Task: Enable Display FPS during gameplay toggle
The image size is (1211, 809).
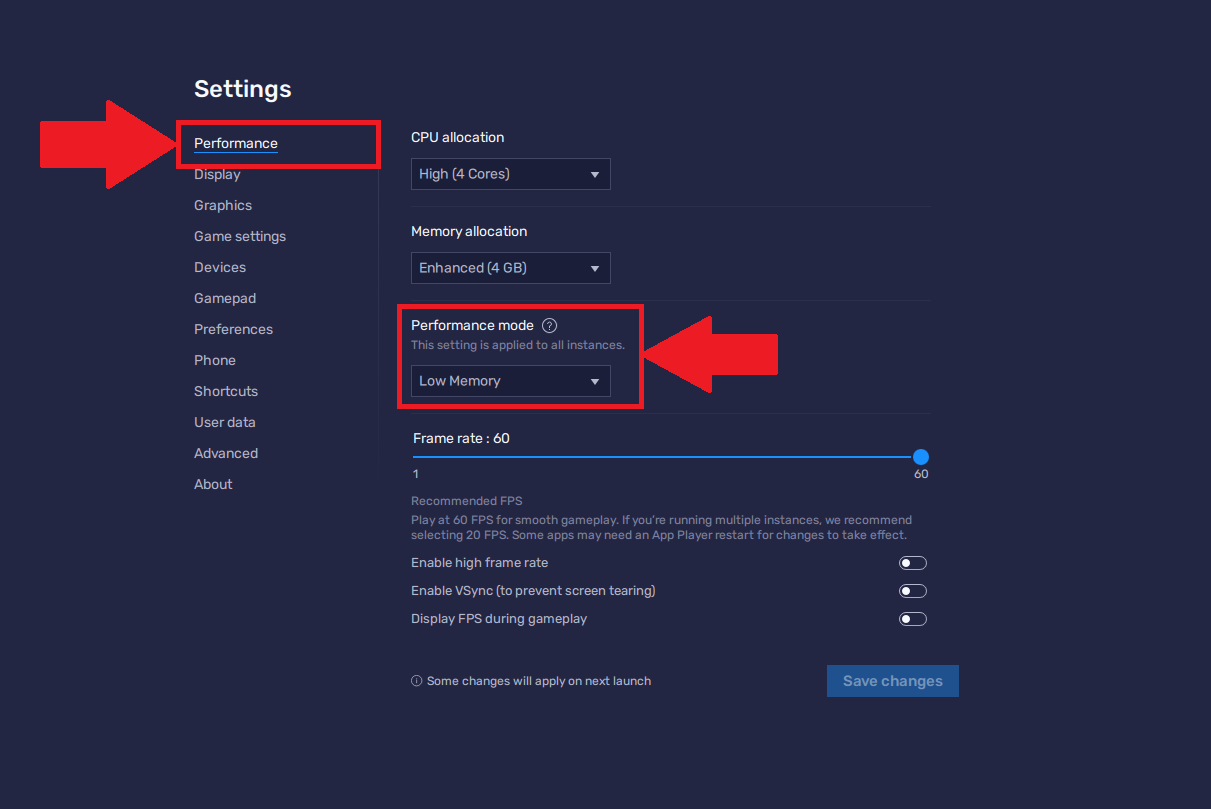Action: click(x=912, y=619)
